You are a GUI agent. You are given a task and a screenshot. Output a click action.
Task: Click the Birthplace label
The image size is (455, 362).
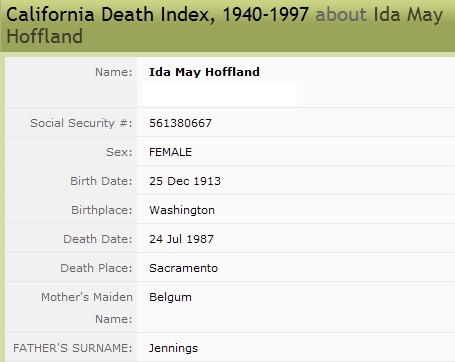tap(102, 210)
